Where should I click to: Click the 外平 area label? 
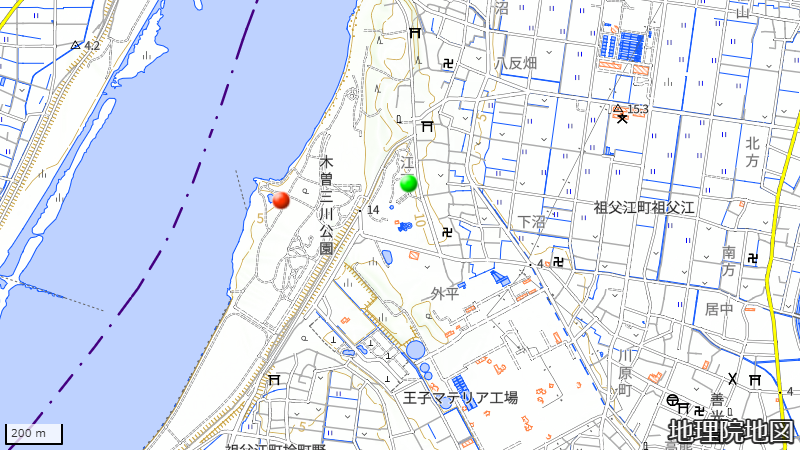tap(445, 293)
